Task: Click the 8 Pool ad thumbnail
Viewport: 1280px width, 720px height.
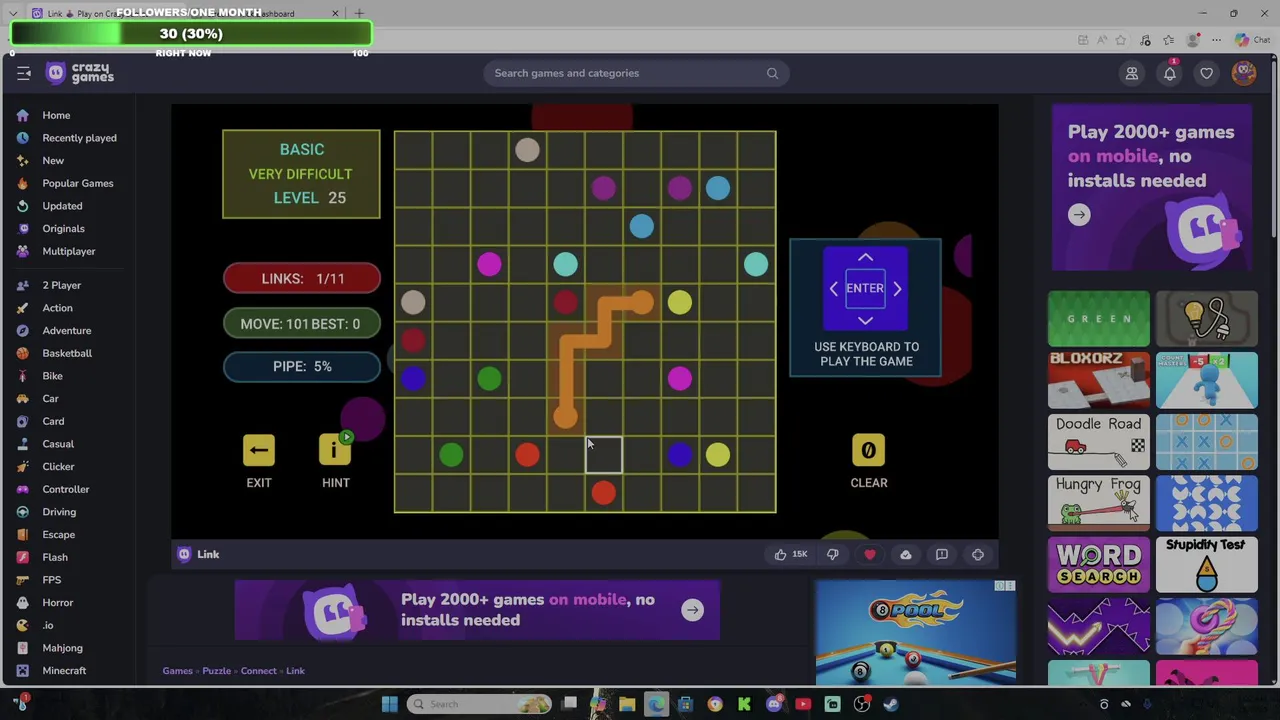Action: 915,634
